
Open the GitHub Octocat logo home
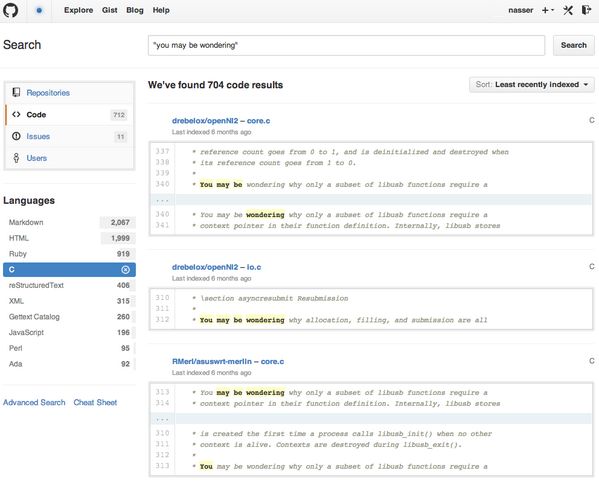10,10
